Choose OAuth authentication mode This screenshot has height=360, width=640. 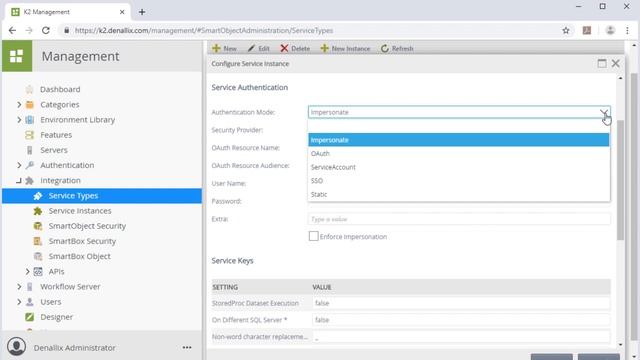[459, 153]
